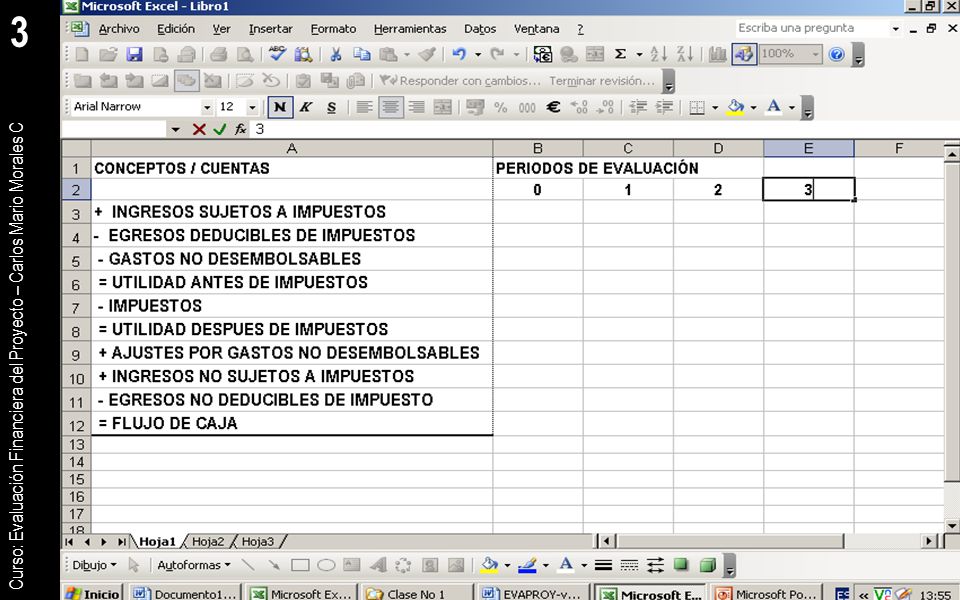Open the Arial Narrow font dropdown

207,107
